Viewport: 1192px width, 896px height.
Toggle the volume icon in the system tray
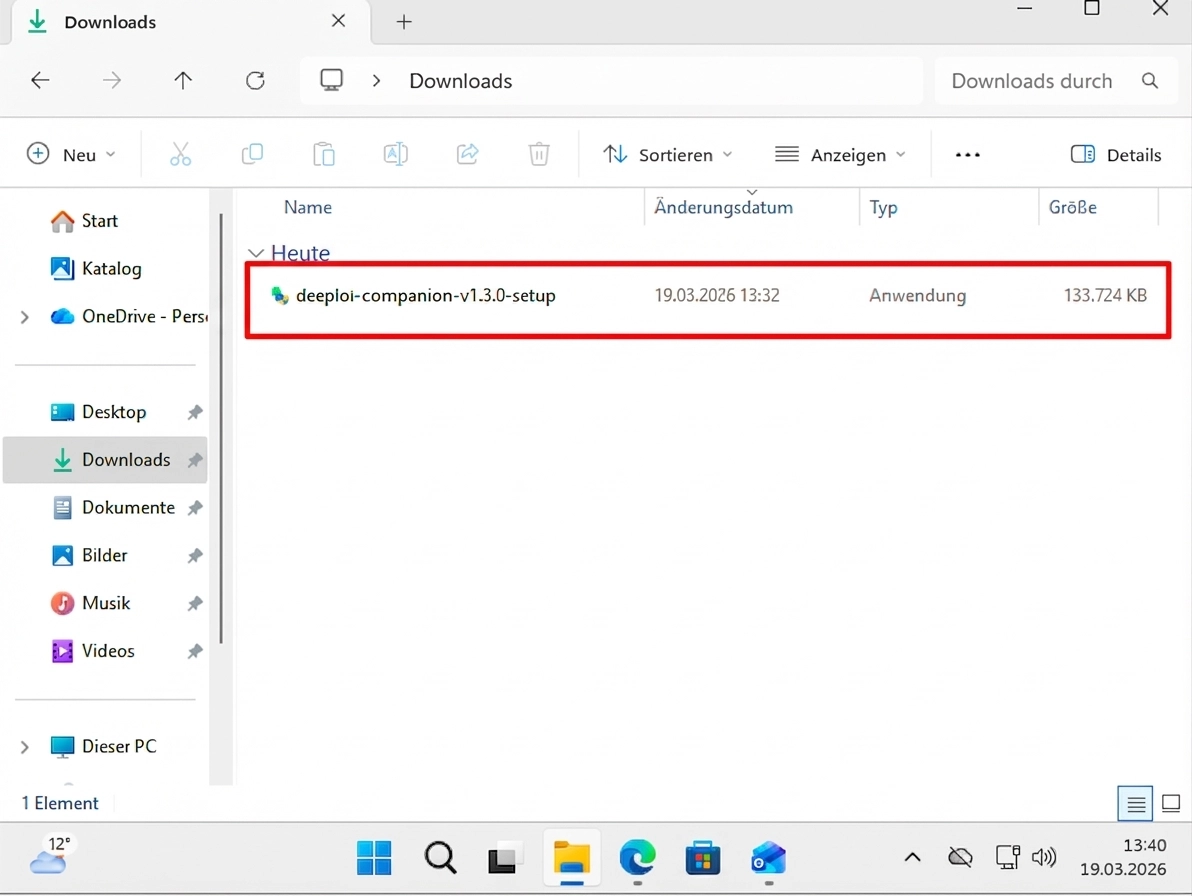[x=1044, y=857]
